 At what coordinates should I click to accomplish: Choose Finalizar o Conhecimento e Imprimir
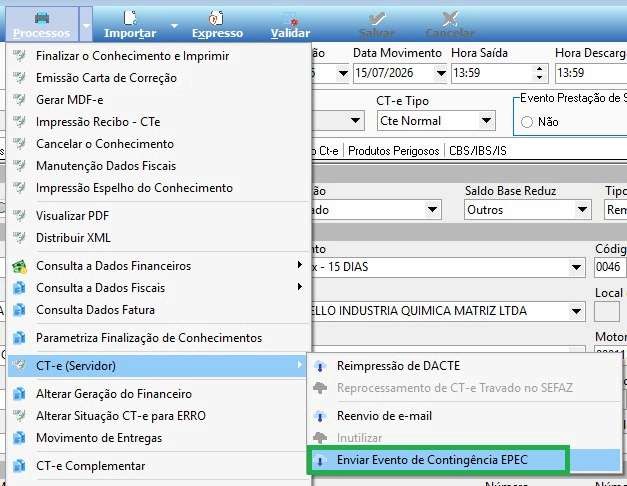tap(132, 56)
